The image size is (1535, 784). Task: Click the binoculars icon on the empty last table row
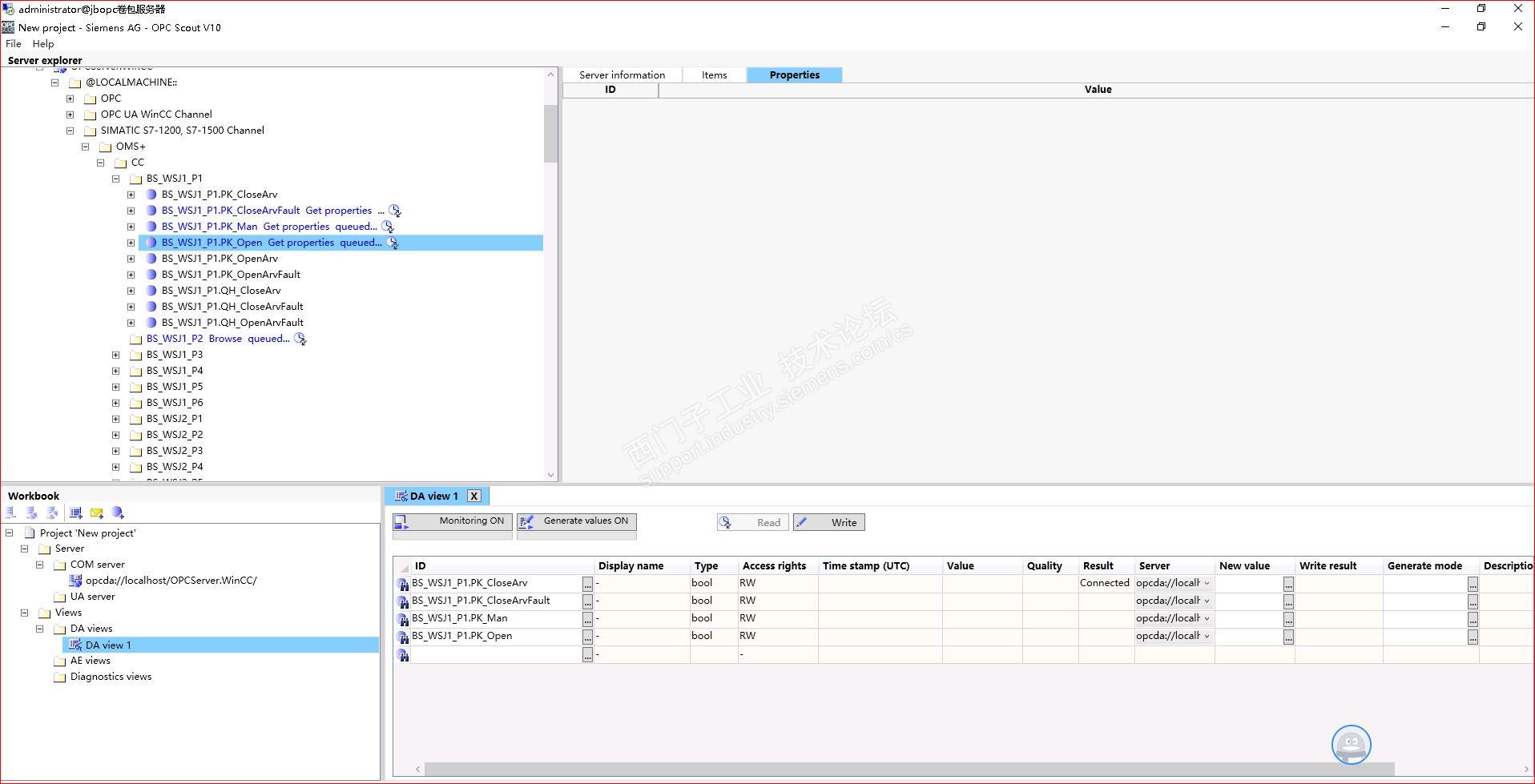coord(403,655)
